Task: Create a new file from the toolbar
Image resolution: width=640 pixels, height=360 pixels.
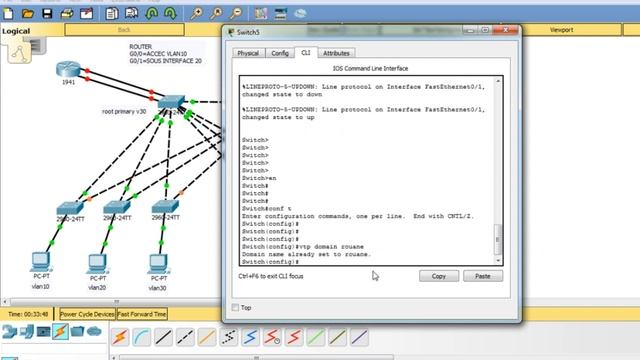Action: (8, 14)
